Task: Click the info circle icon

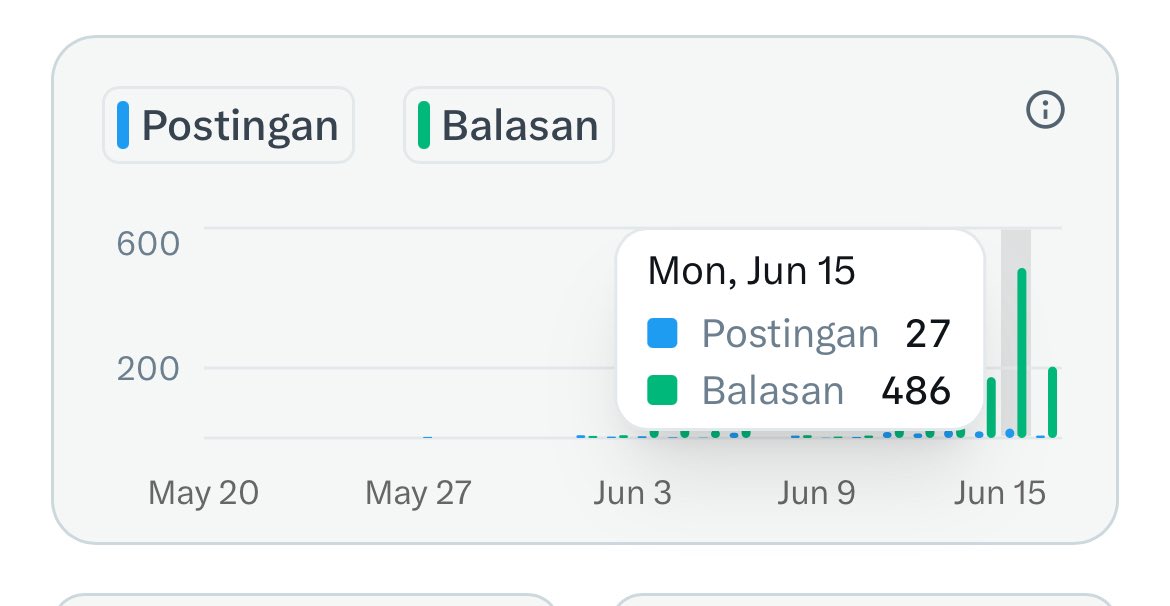Action: (x=1045, y=110)
